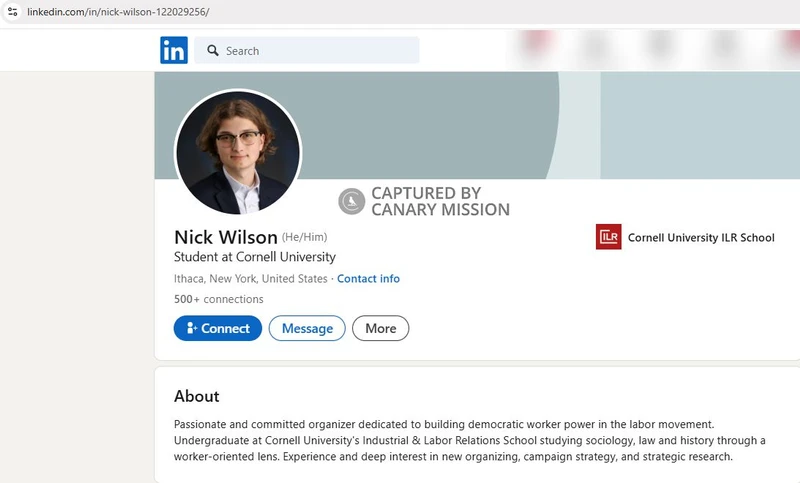Open the More options button
Screen dimensions: 800x483
click(x=381, y=328)
